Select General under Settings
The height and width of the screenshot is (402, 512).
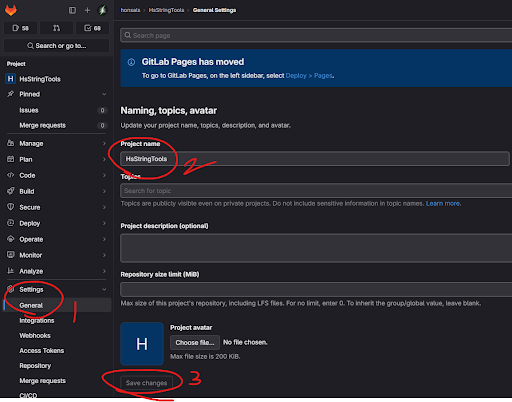coord(57,305)
